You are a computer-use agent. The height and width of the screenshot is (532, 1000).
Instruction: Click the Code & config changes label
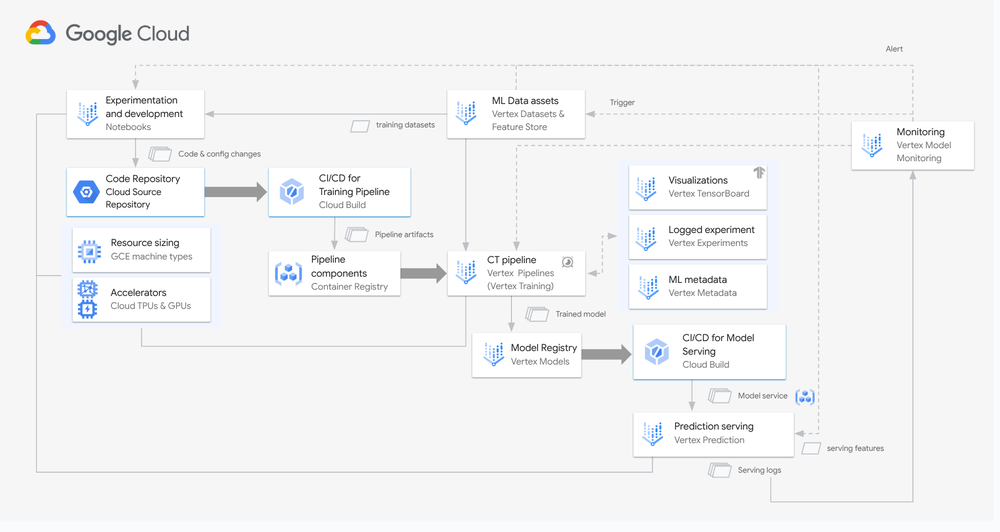[x=219, y=154]
